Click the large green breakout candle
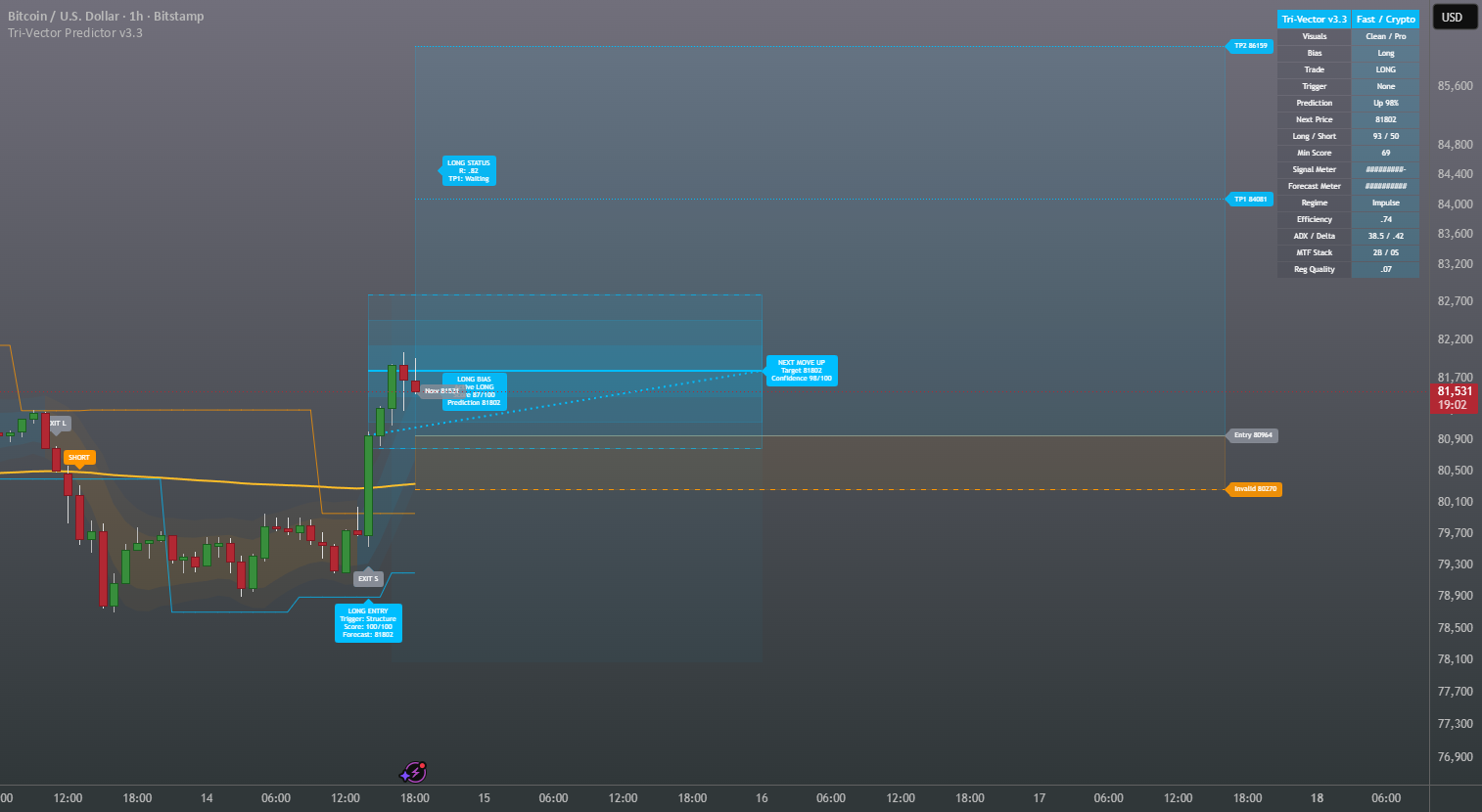Viewport: 1482px width, 812px height. pos(368,485)
